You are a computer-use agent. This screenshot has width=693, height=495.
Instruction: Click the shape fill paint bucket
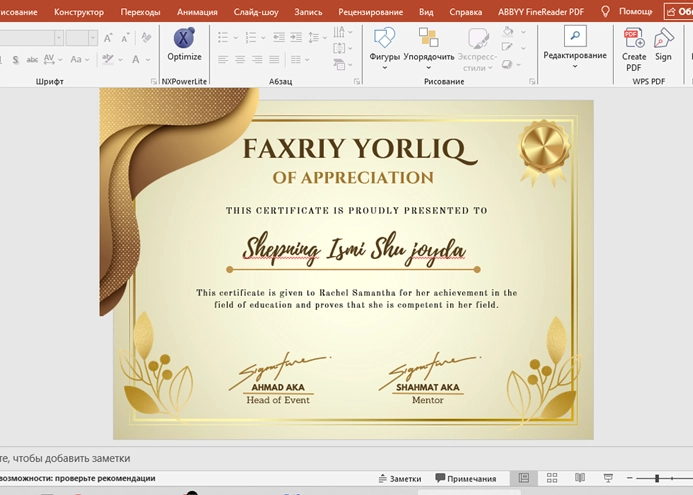tap(508, 31)
